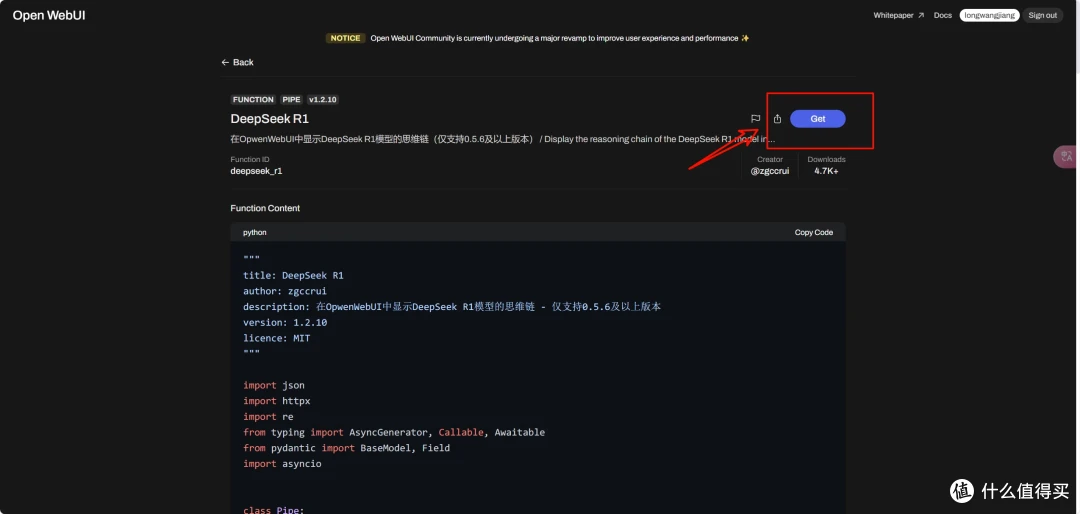Open creator @zgccrui profile
This screenshot has width=1080, height=514.
[x=770, y=170]
